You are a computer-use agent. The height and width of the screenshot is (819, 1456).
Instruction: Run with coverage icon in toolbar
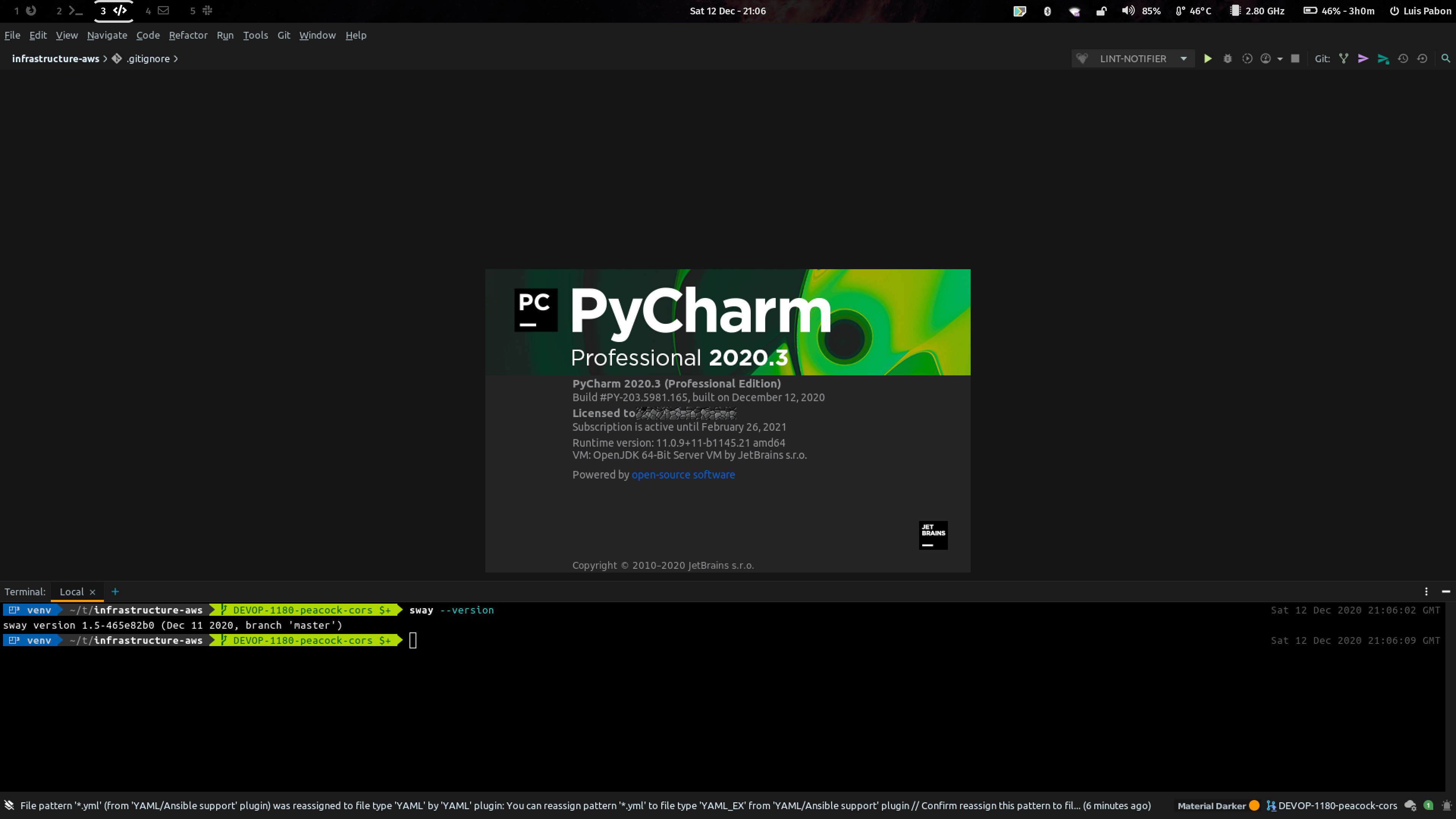point(1247,59)
